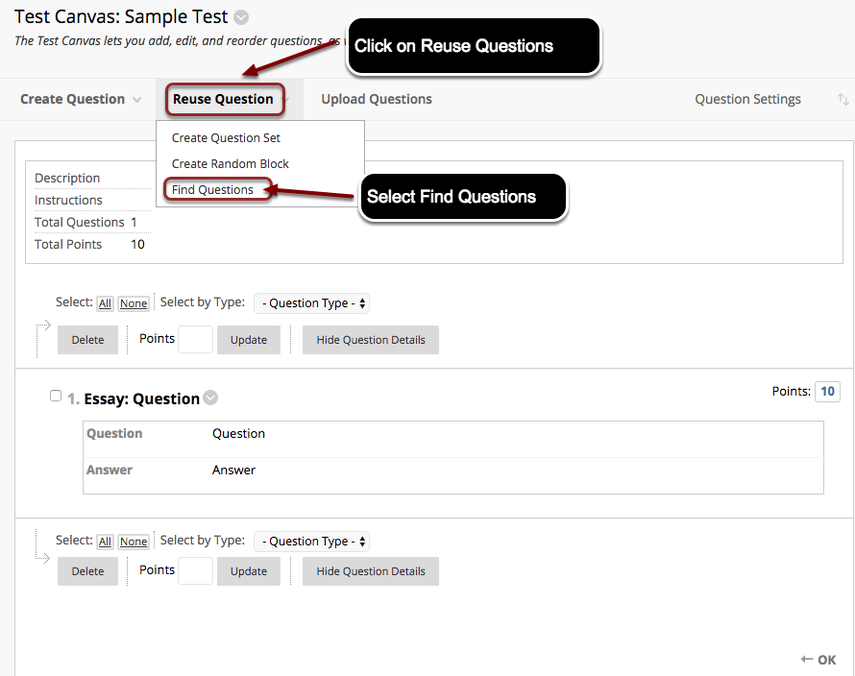Select All questions in the upper selection bar
855x676 pixels.
pyautogui.click(x=105, y=303)
